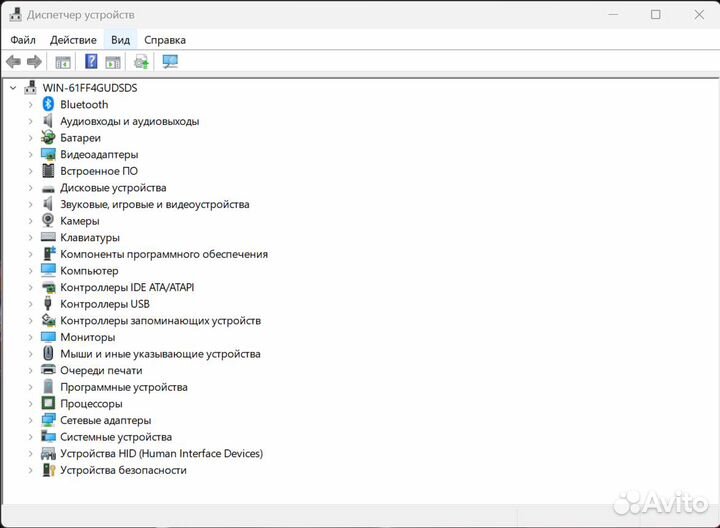720x528 pixels.
Task: Click the Диспетчер устройств title bar icon
Action: (x=16, y=15)
